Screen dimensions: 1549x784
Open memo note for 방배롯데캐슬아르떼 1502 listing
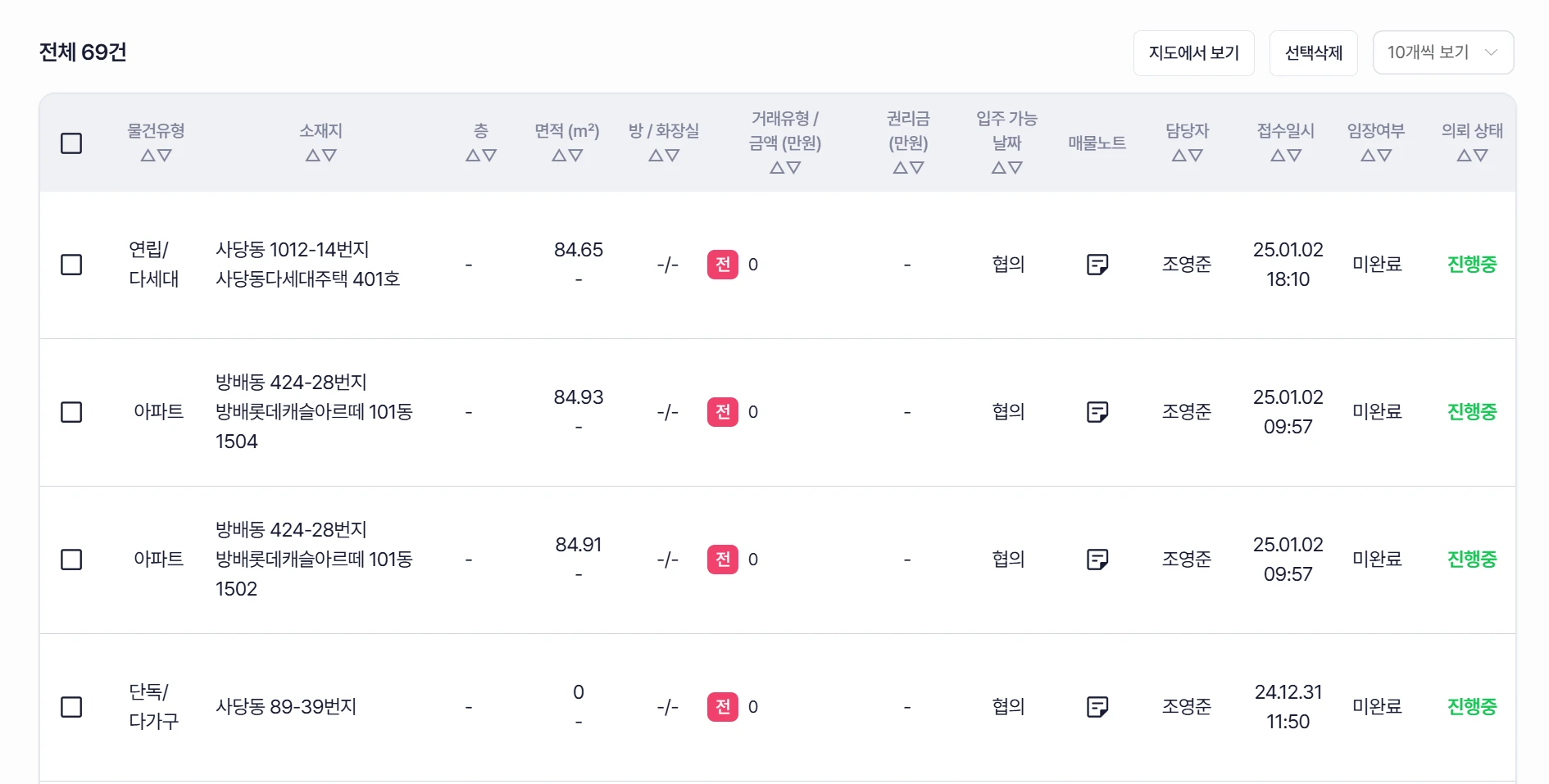1097,560
